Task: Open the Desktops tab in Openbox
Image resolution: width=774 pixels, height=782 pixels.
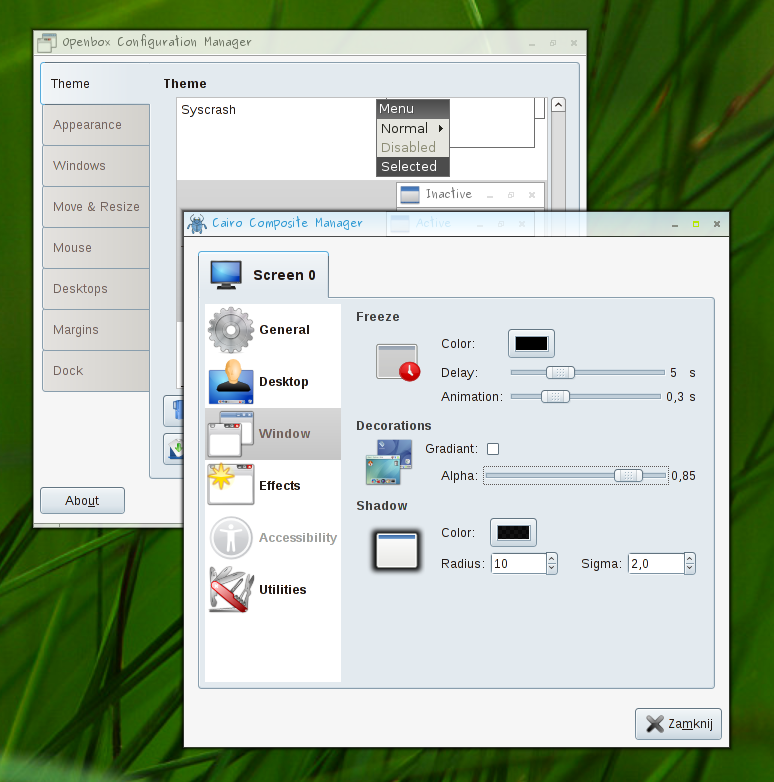Action: click(x=96, y=289)
